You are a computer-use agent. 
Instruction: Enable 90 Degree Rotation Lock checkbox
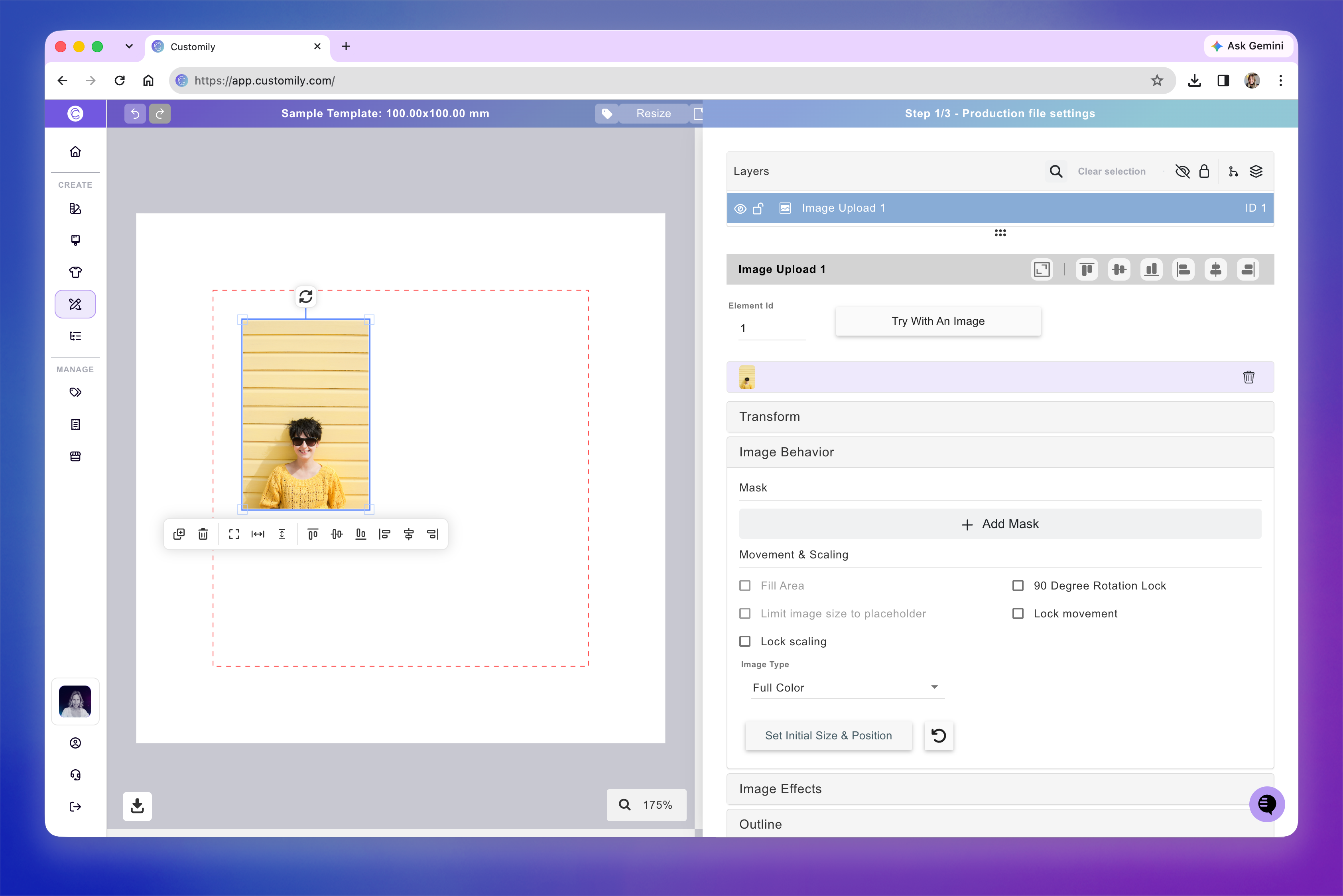1018,586
